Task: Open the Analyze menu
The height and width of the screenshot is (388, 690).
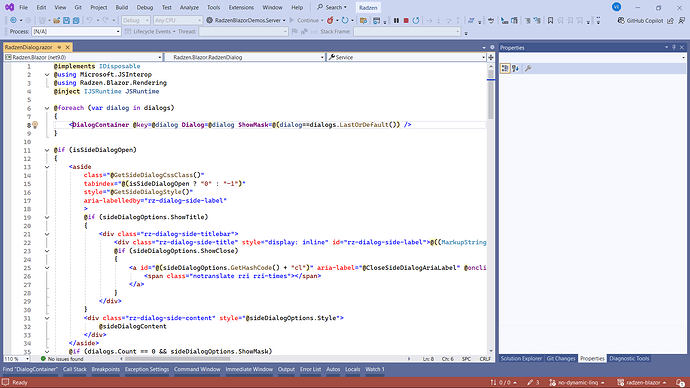Action: pyautogui.click(x=189, y=7)
